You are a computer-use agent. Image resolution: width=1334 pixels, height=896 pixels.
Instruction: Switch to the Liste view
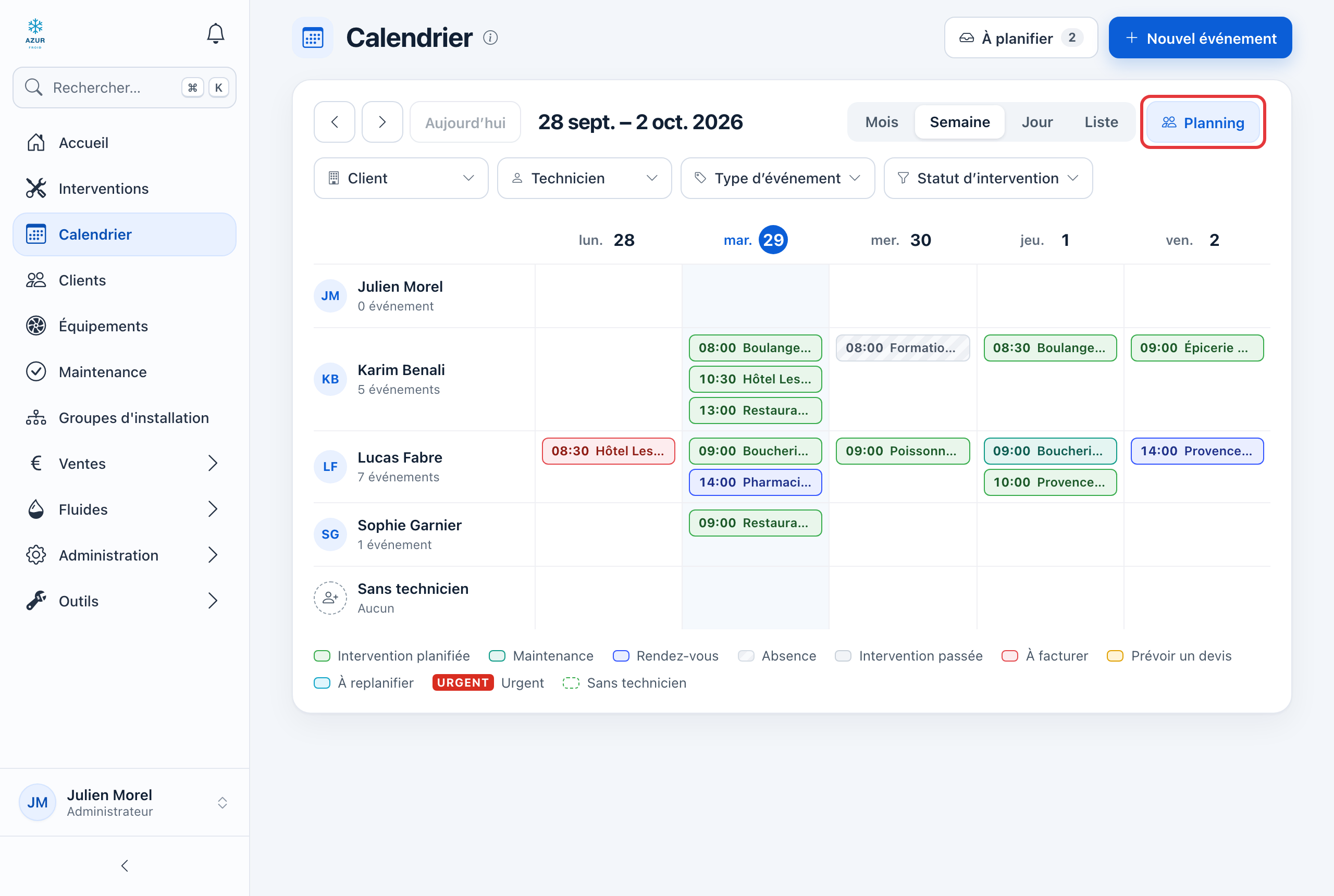(1101, 122)
